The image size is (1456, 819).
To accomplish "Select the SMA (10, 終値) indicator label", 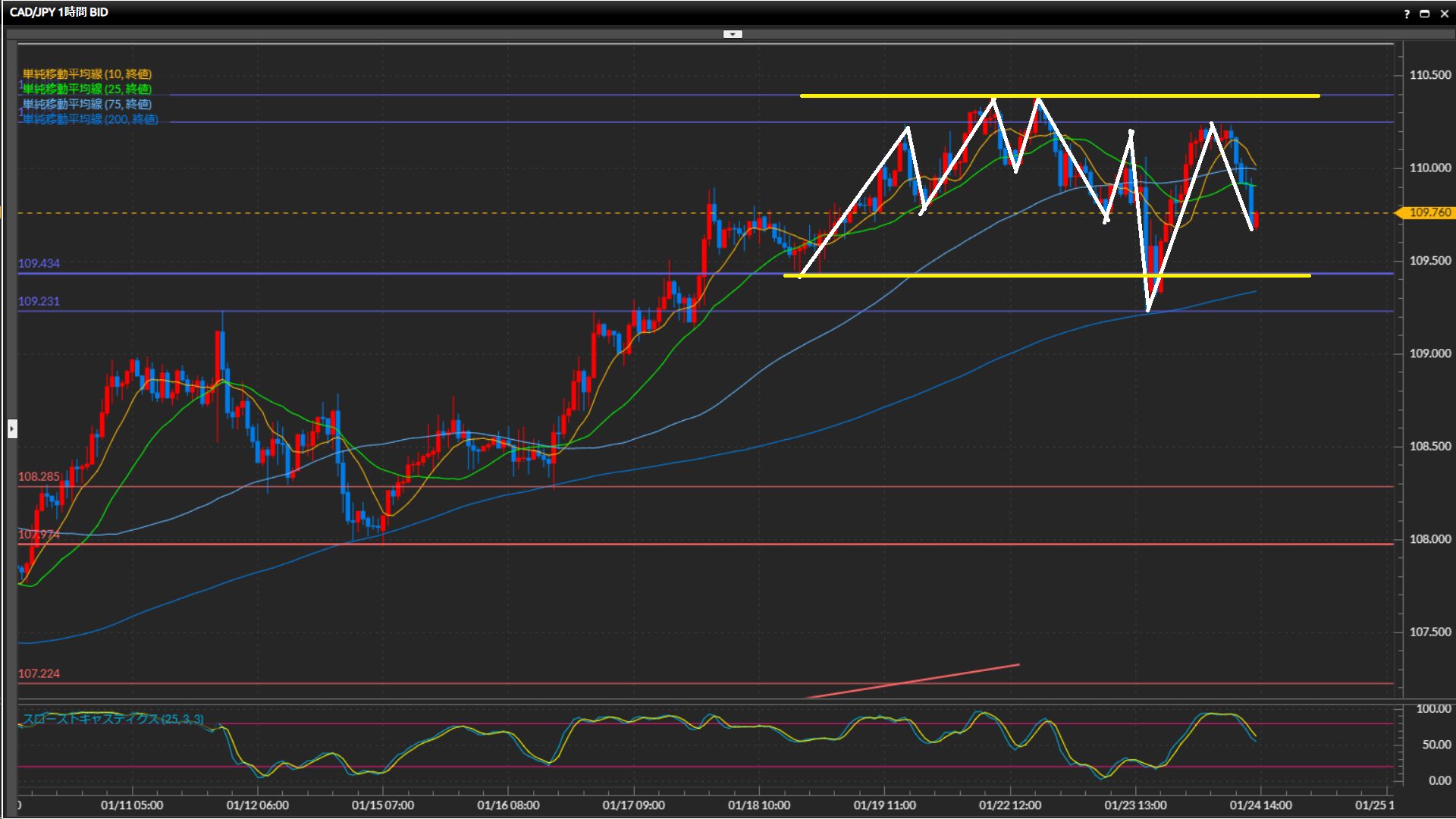I will pyautogui.click(x=87, y=74).
